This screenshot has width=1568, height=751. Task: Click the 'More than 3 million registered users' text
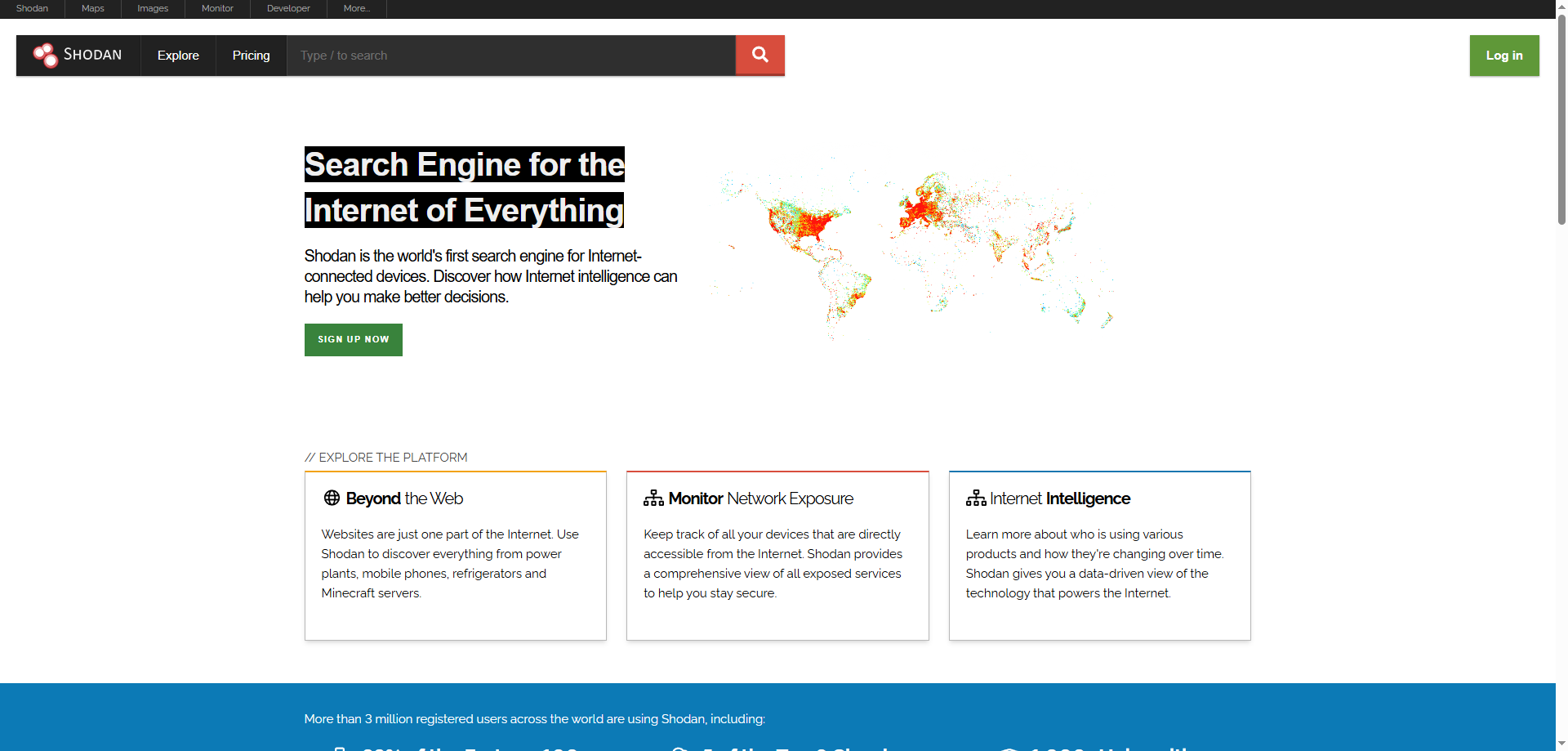(x=535, y=719)
